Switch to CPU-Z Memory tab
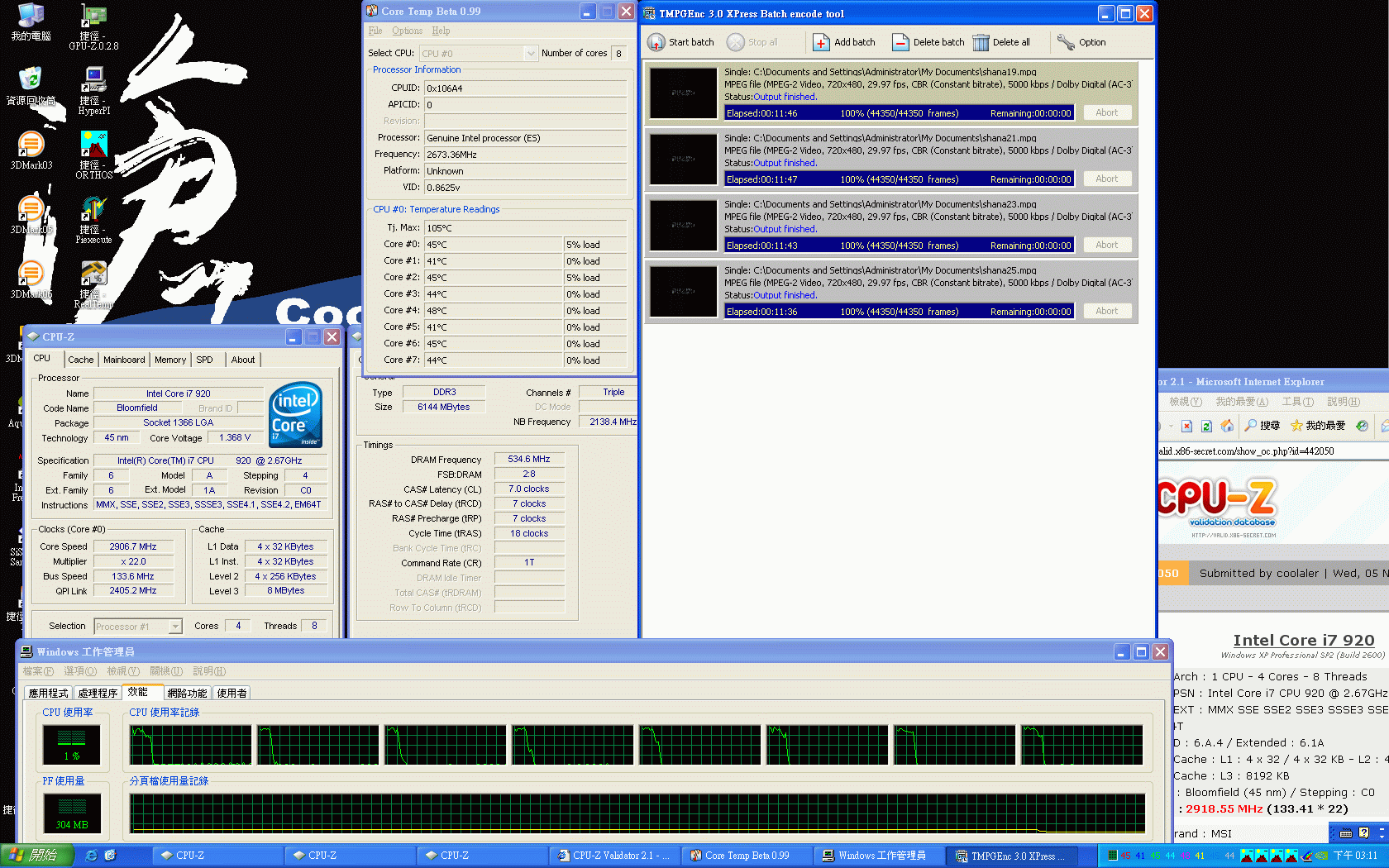This screenshot has height=868, width=1389. pyautogui.click(x=170, y=360)
